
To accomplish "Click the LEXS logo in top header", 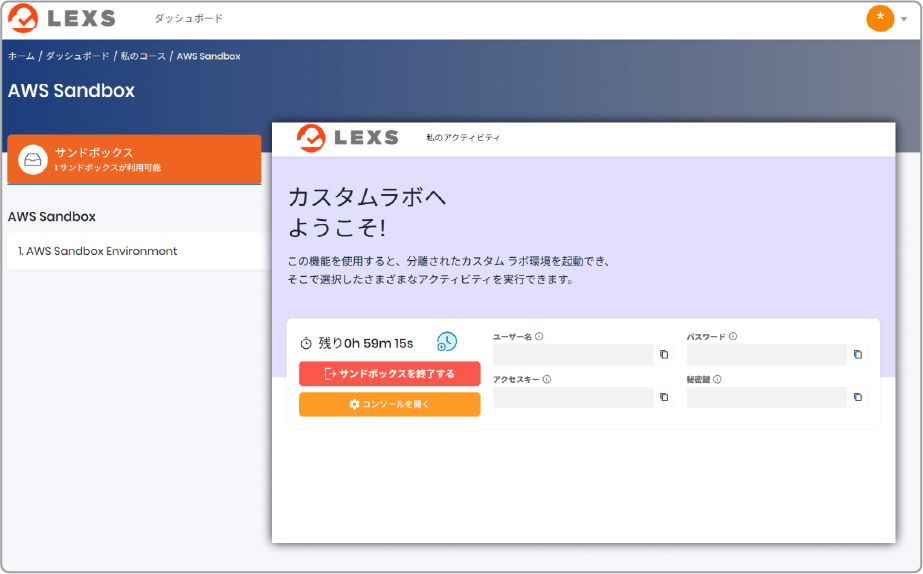I will click(x=62, y=18).
